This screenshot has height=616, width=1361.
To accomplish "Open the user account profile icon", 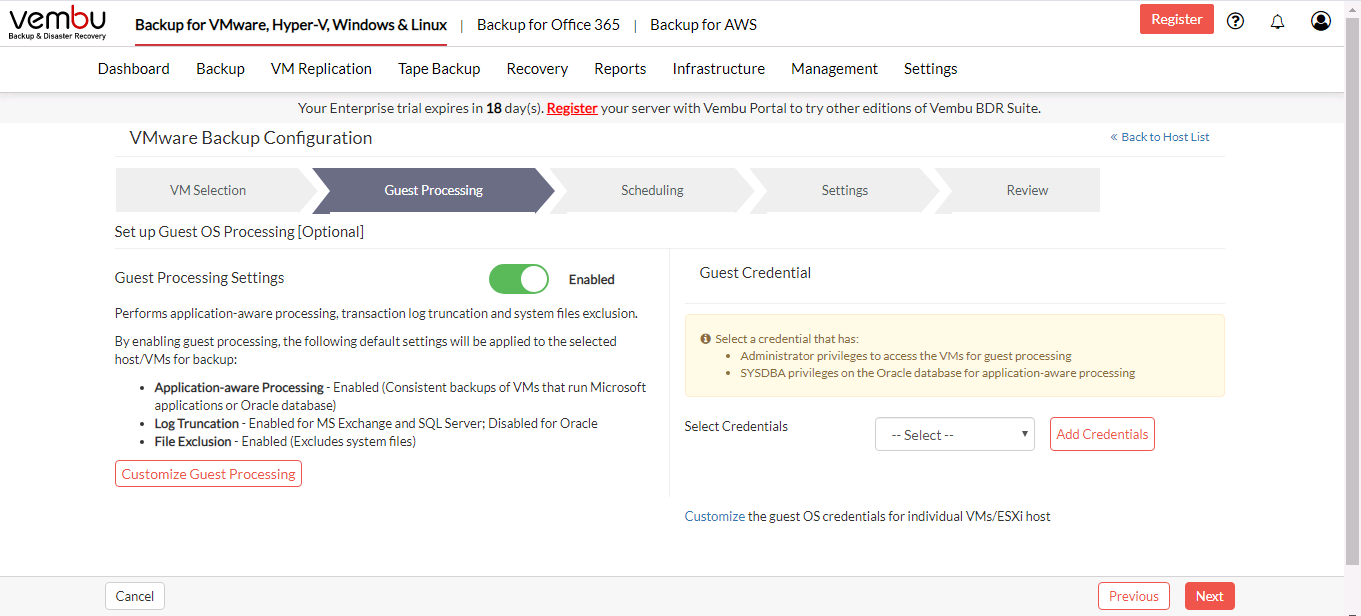I will pos(1321,21).
